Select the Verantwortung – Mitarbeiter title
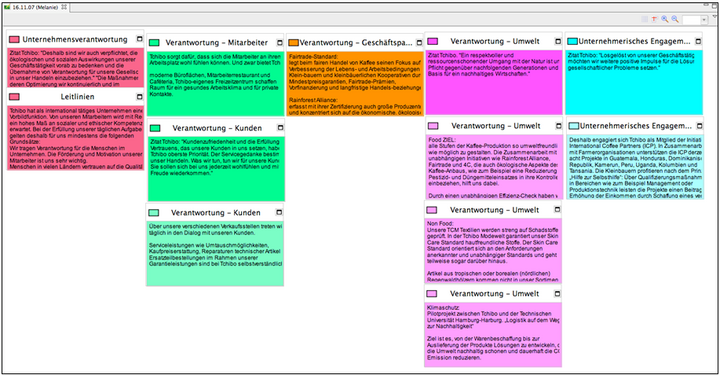Image resolution: width=720 pixels, height=375 pixels. [217, 43]
